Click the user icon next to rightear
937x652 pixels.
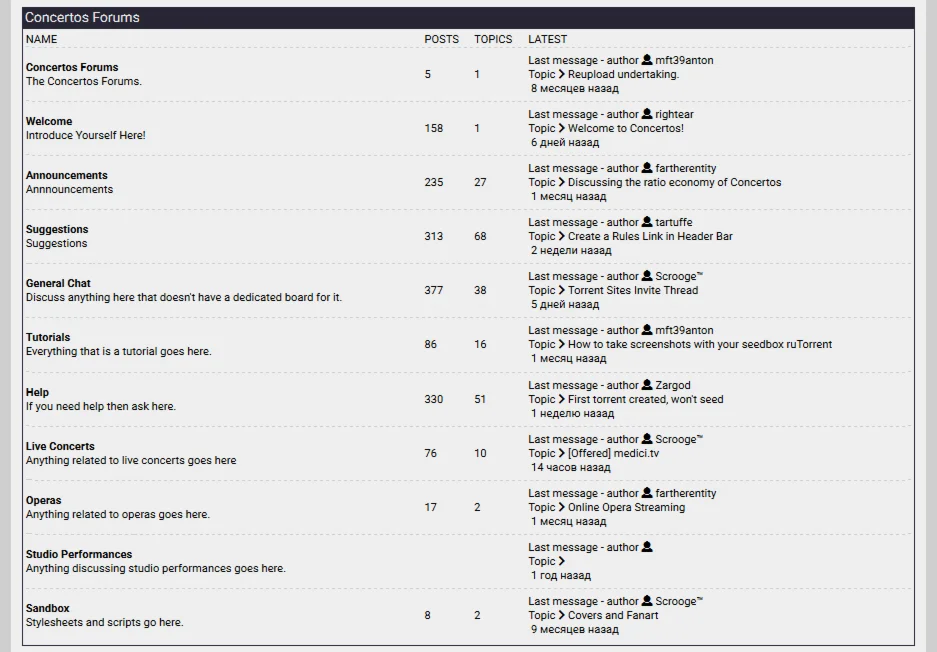(647, 114)
